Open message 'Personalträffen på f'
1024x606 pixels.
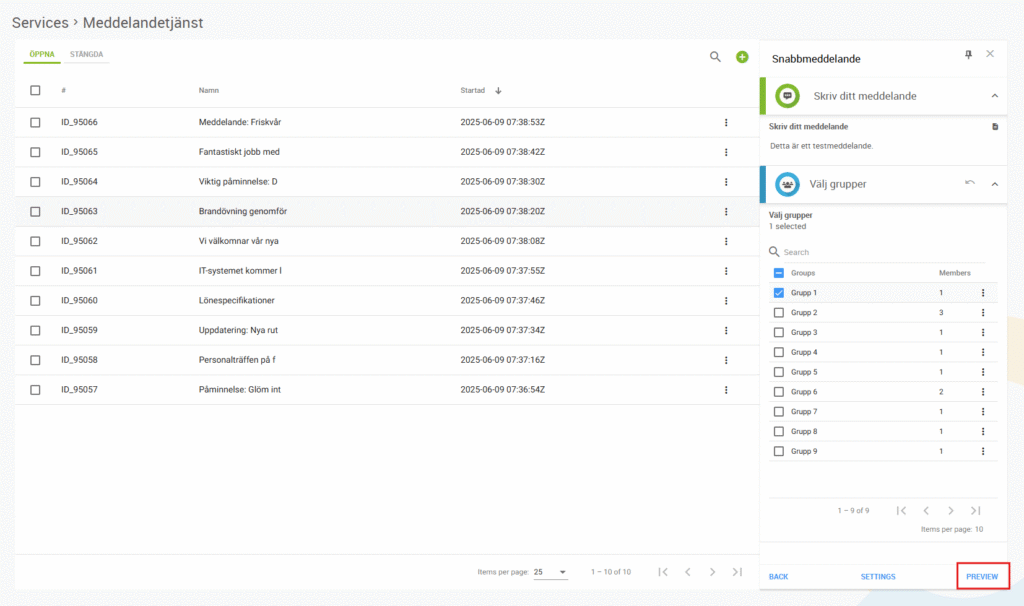[x=237, y=360]
